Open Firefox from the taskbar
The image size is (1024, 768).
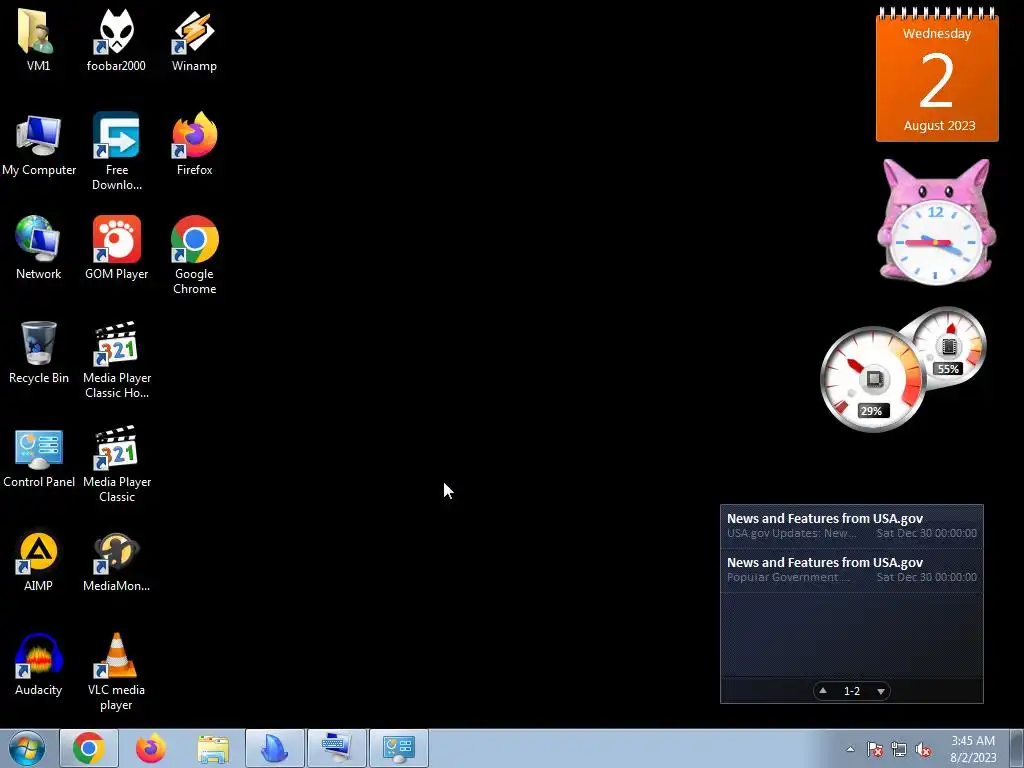151,748
